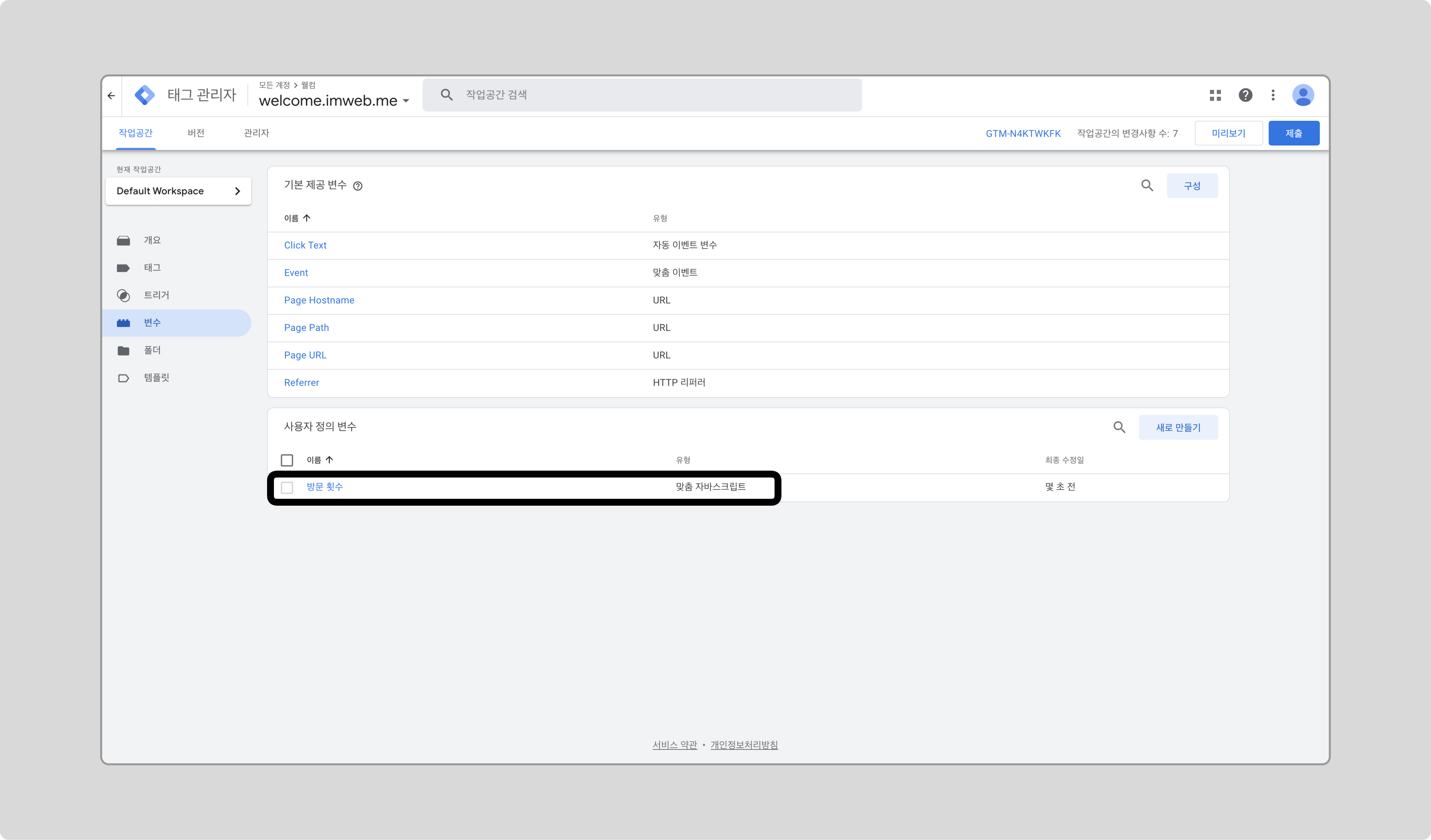Click the 구성 configure button

click(x=1192, y=186)
